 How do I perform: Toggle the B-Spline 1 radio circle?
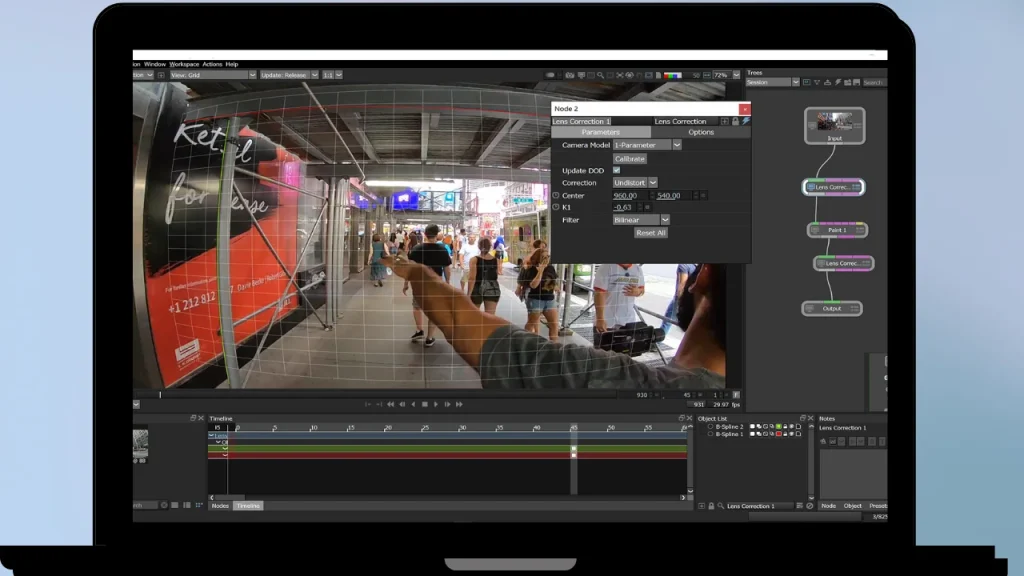click(x=711, y=434)
